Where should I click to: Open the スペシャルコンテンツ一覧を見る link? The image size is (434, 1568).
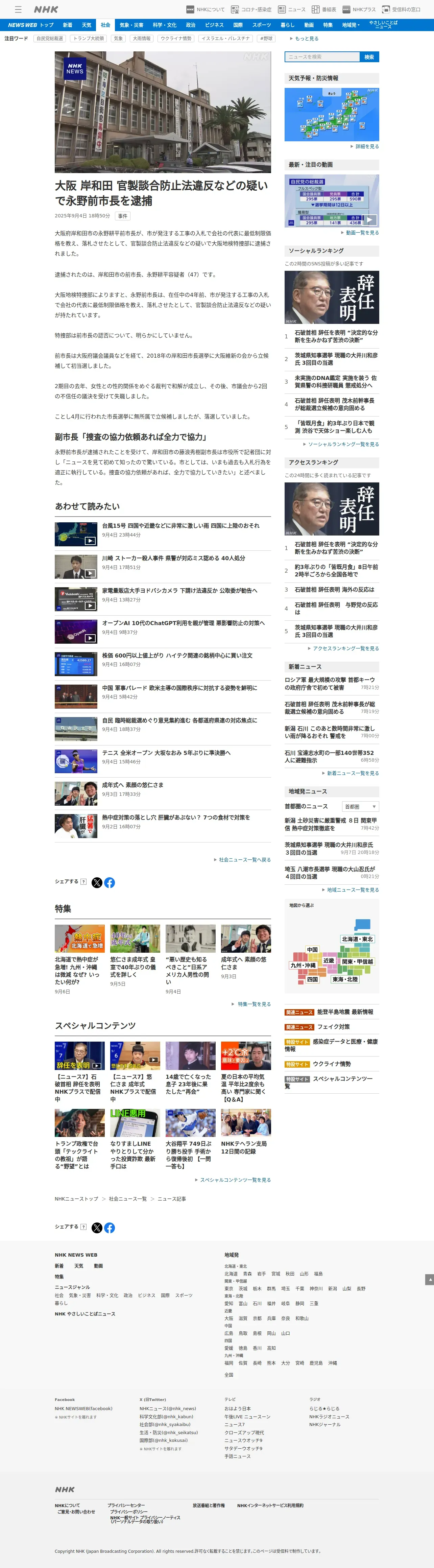tap(233, 1180)
